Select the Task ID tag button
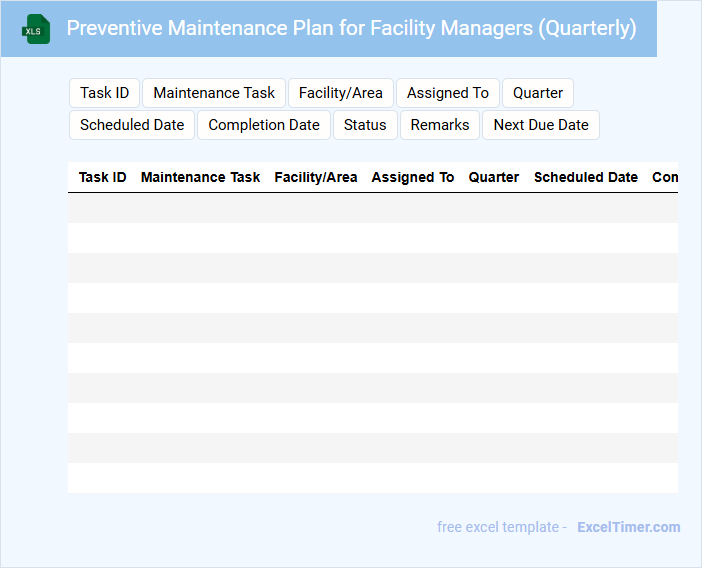 tap(104, 93)
